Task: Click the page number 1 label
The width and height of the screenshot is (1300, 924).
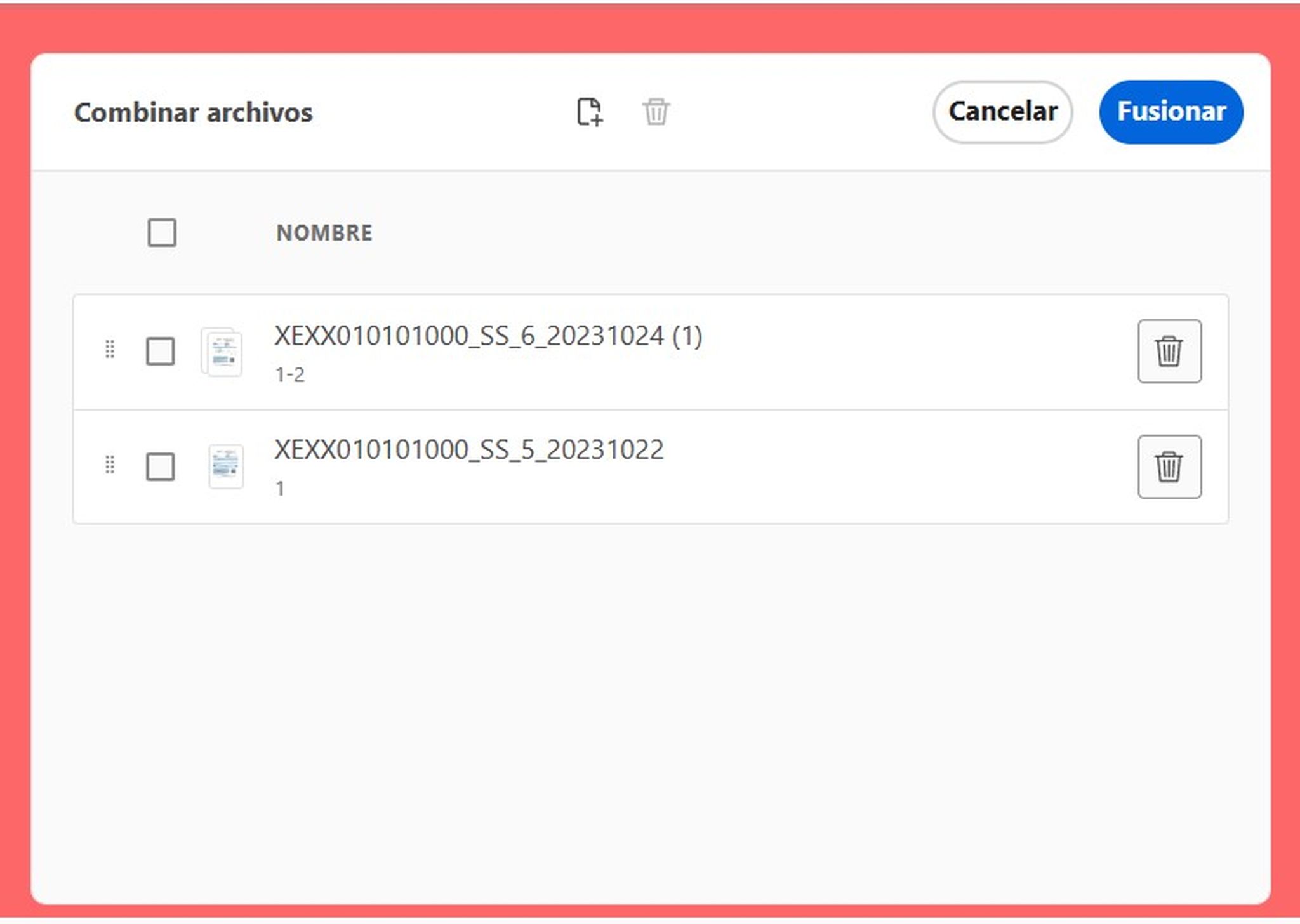Action: coord(279,488)
